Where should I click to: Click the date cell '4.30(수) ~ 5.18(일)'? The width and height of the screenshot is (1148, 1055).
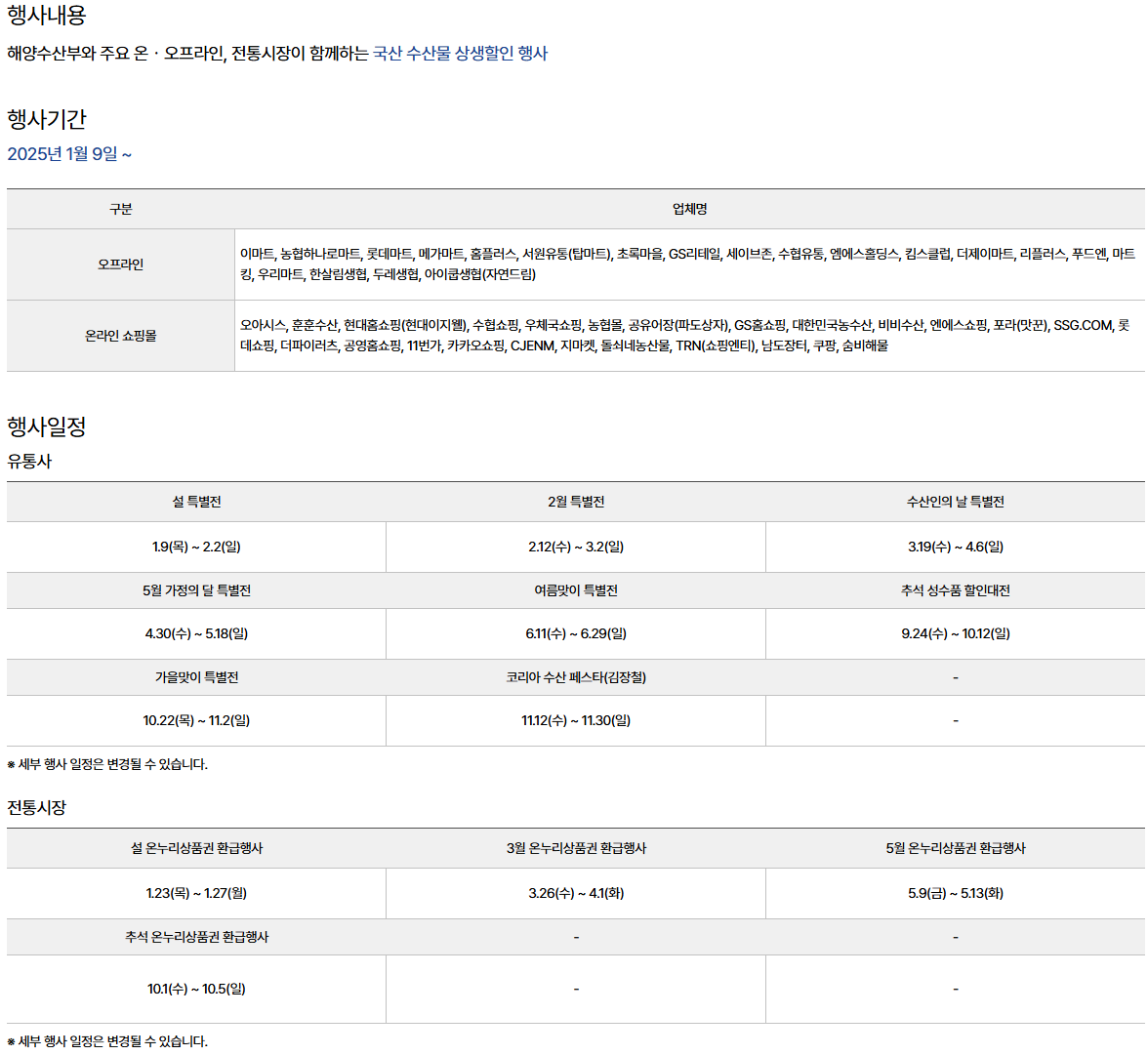[196, 633]
